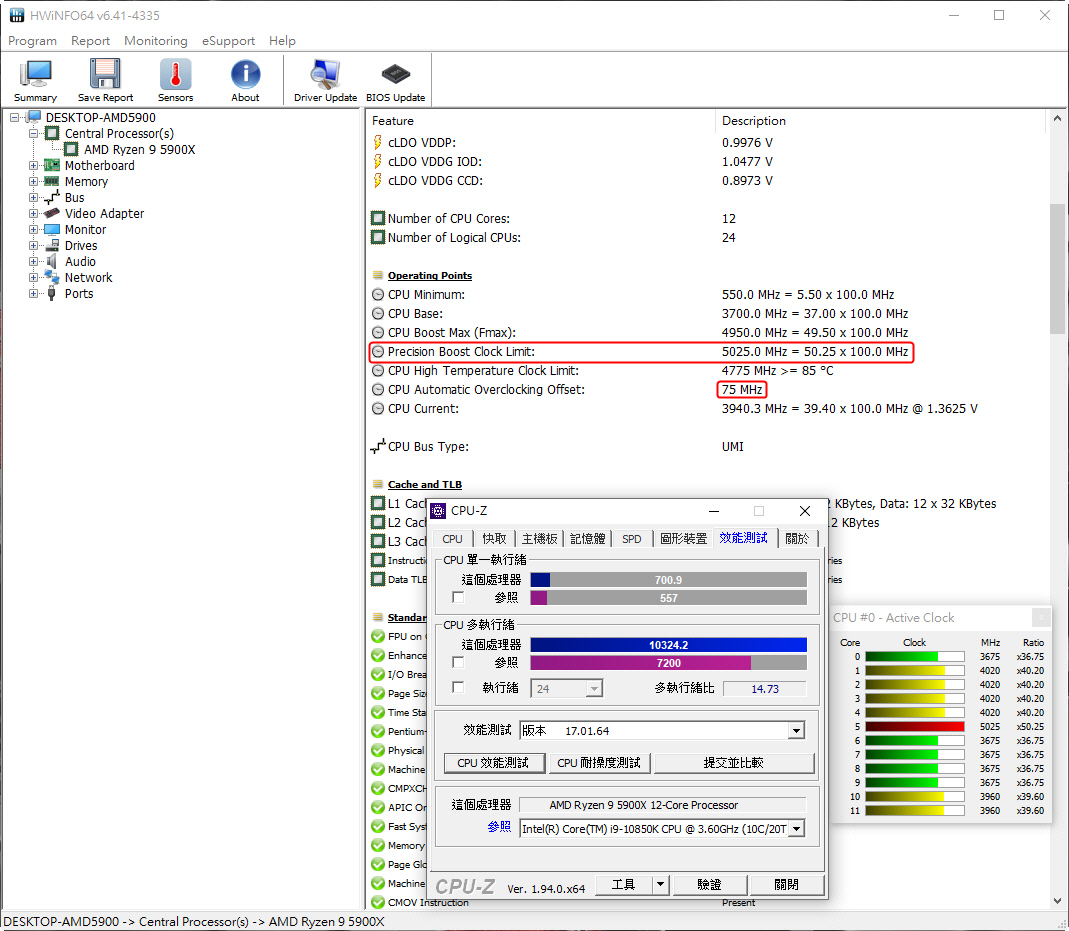Viewport: 1069px width, 931px height.
Task: Select the Motherboard icon in the tree
Action: point(52,166)
